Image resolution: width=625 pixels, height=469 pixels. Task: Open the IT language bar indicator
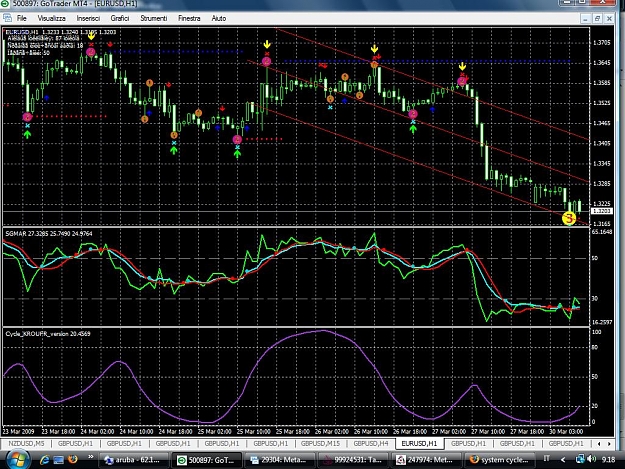(546, 459)
